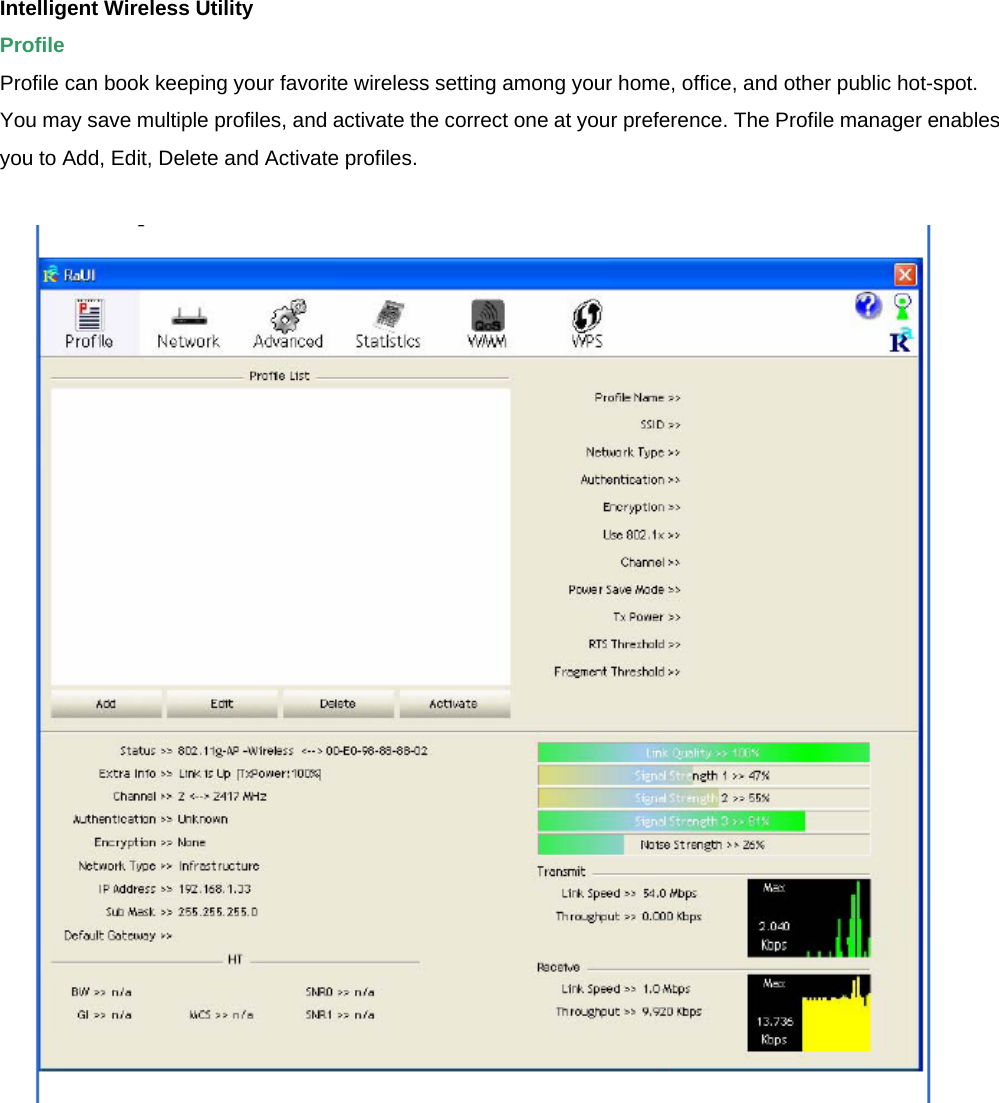Open the Channel selector

click(650, 562)
